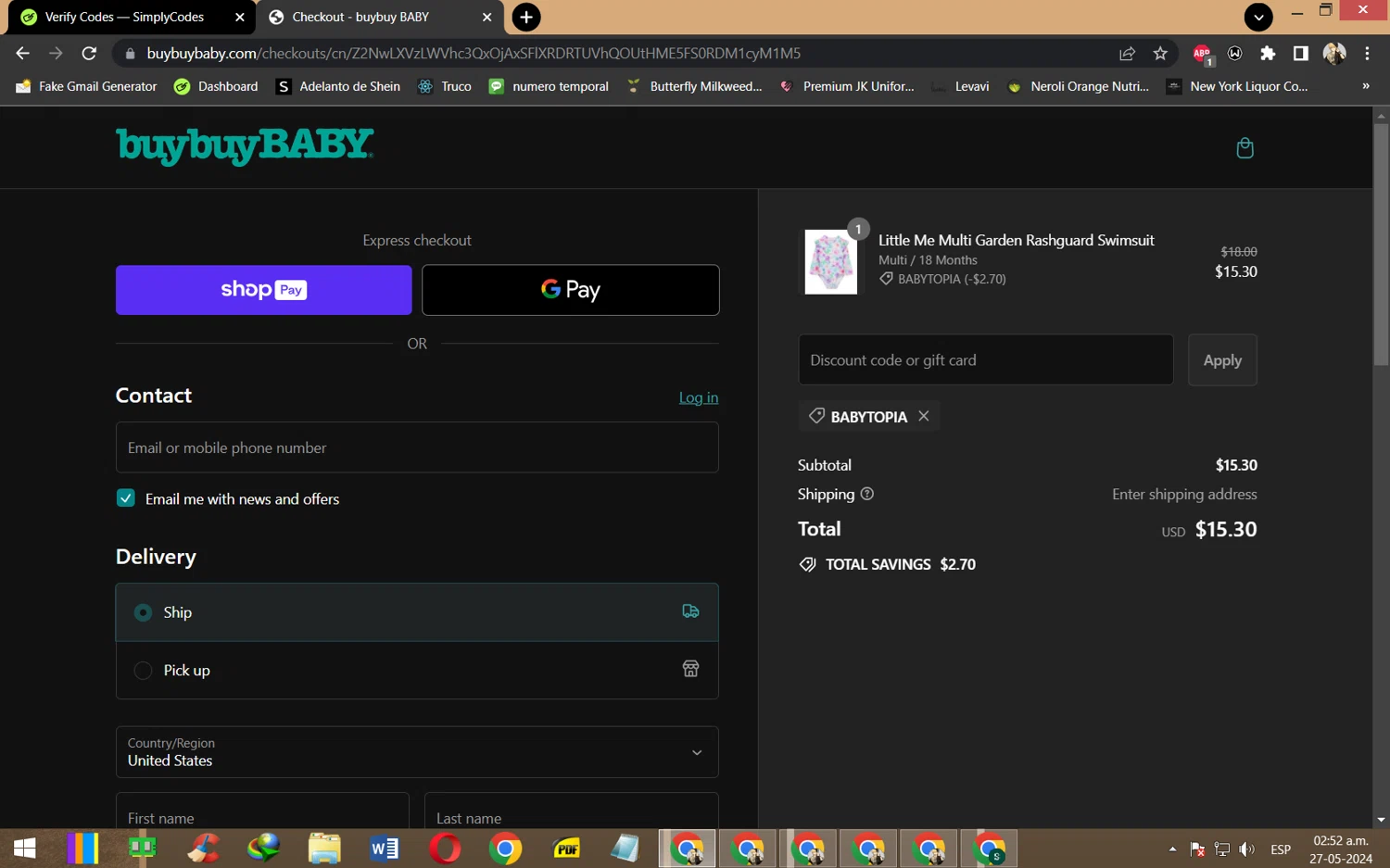The width and height of the screenshot is (1390, 868).
Task: Click the shipping info help icon
Action: (x=867, y=494)
